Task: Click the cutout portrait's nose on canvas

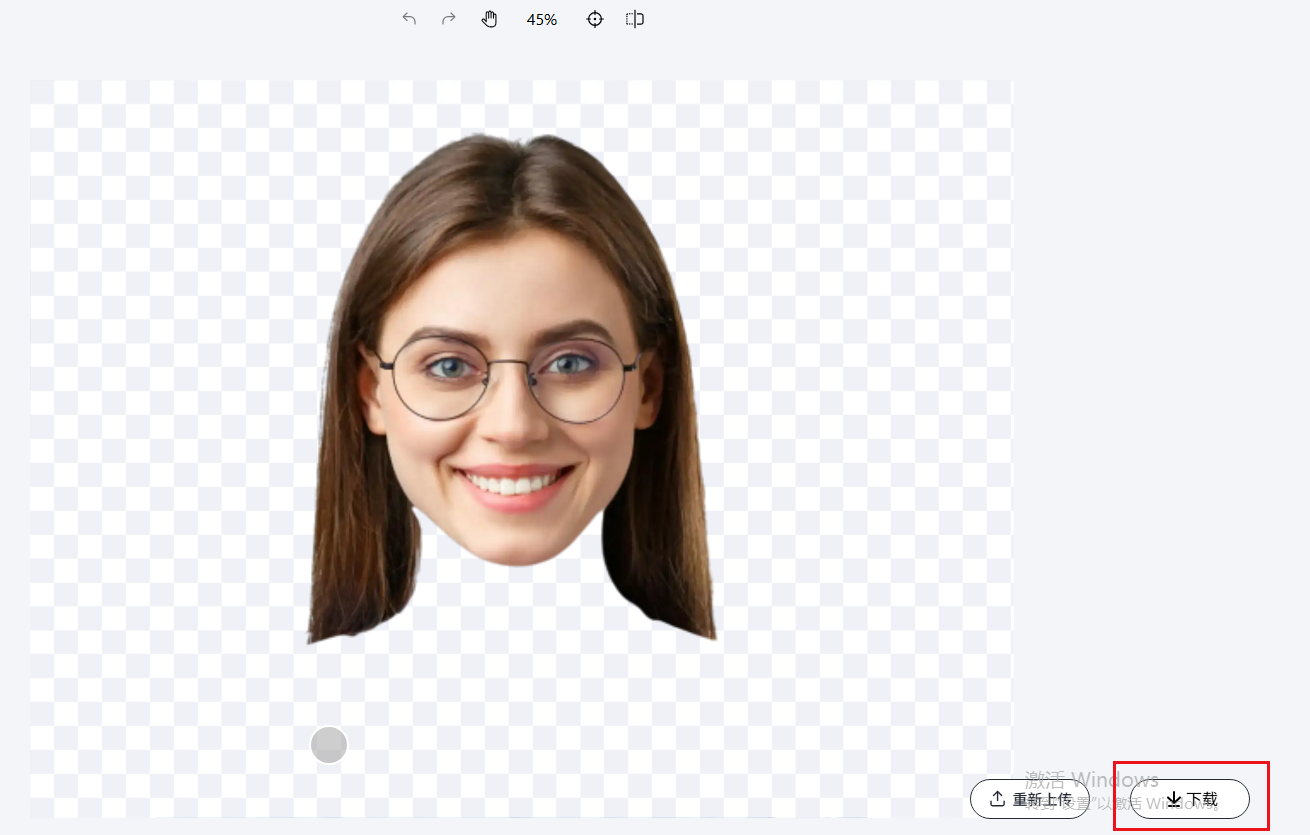Action: point(515,420)
